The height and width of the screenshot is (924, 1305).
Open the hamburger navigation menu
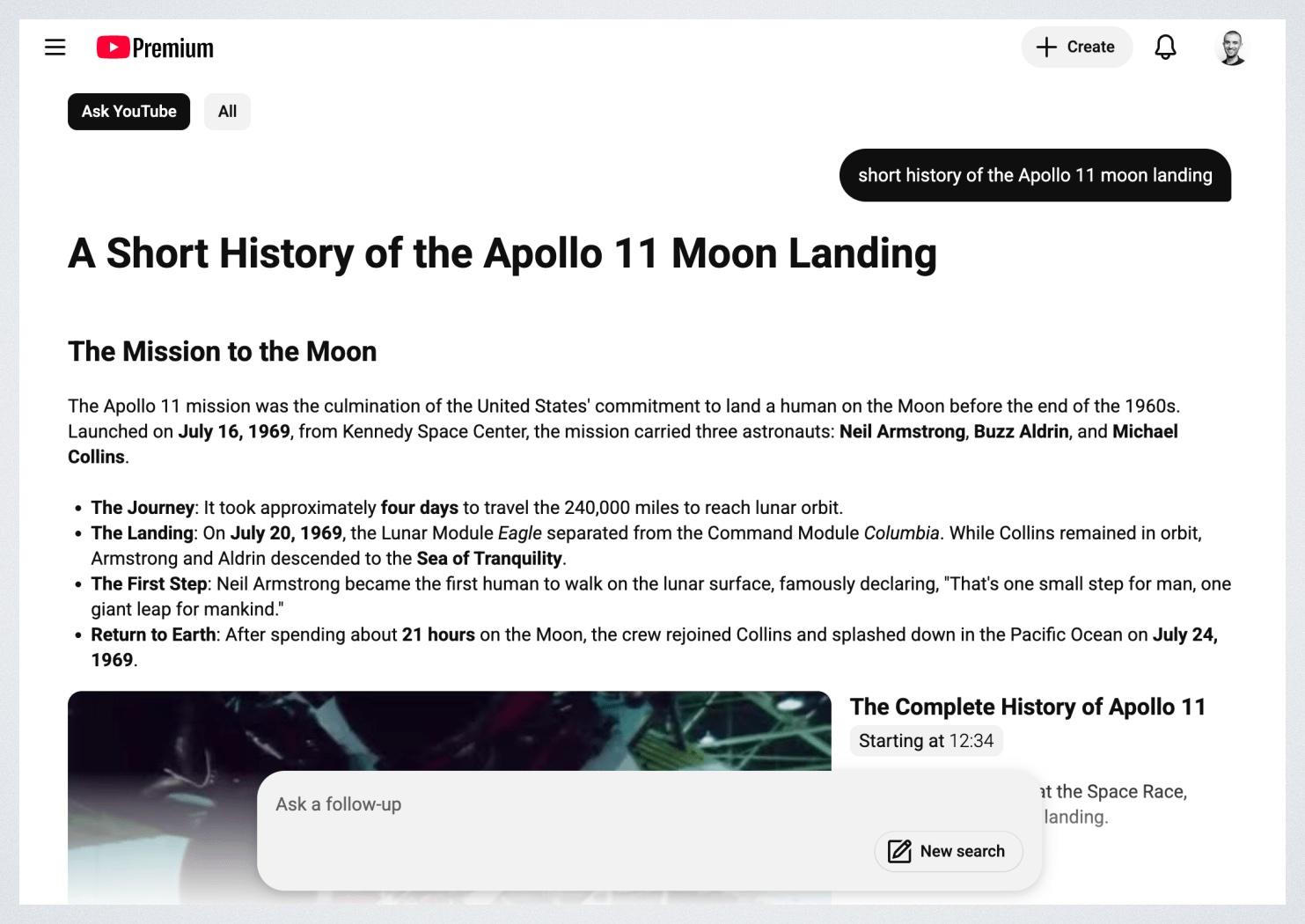[55, 48]
